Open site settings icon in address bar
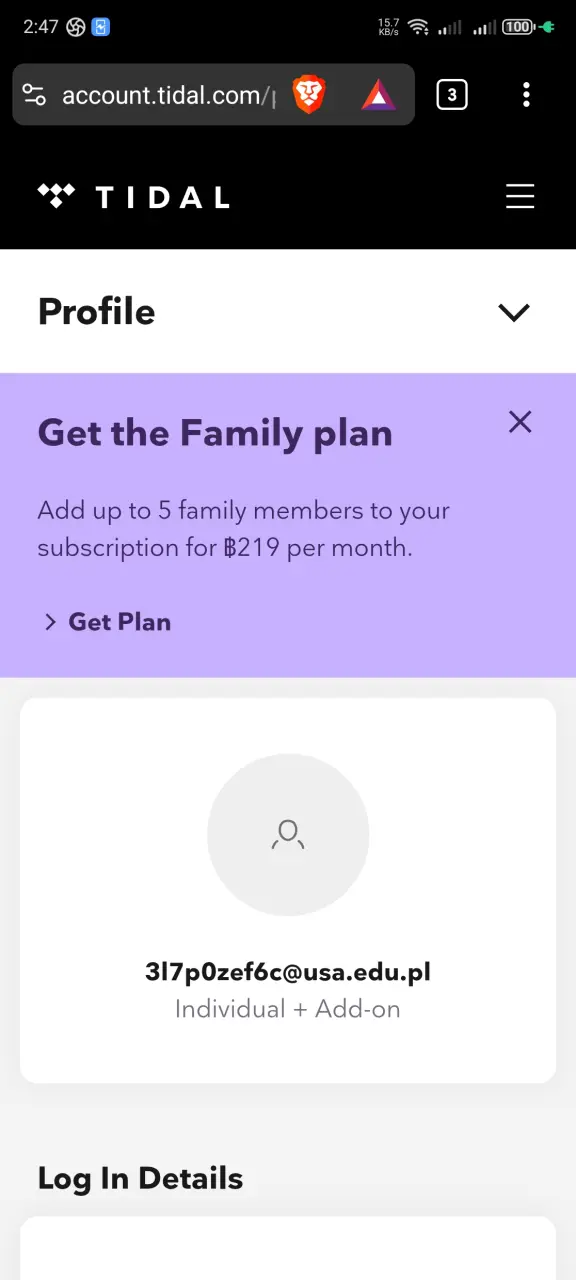The width and height of the screenshot is (576, 1280). (34, 95)
